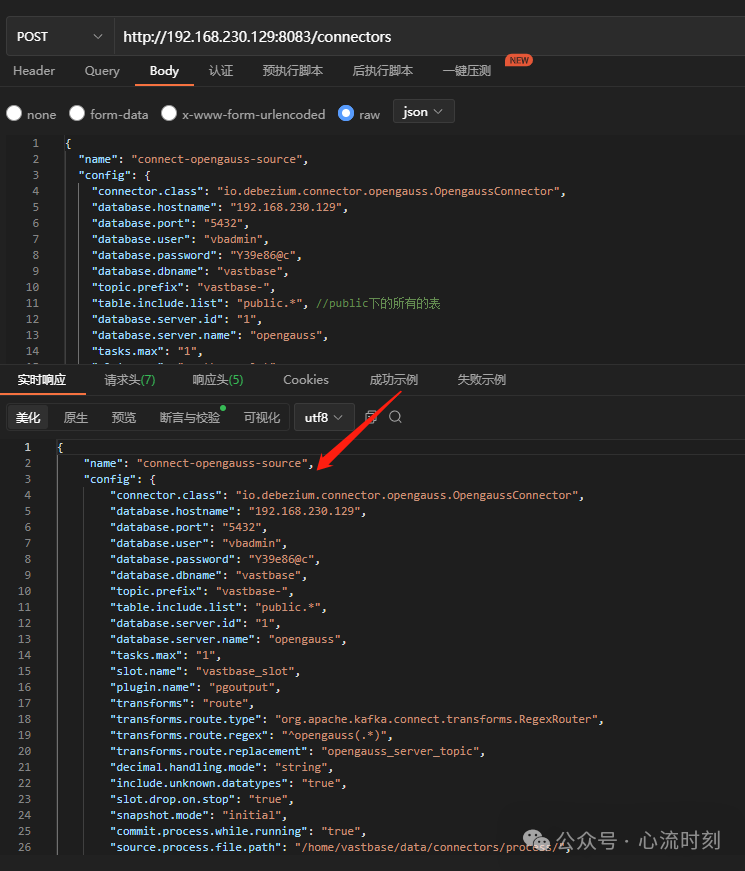Click the NEW badge on 一键压测

[x=519, y=60]
